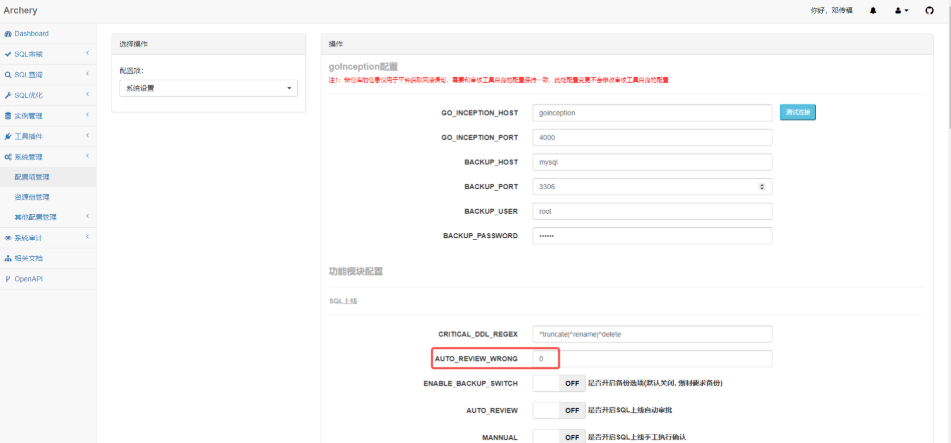The image size is (951, 443).
Task: Click the 相关文档 sitemap icon
Action: point(8,259)
